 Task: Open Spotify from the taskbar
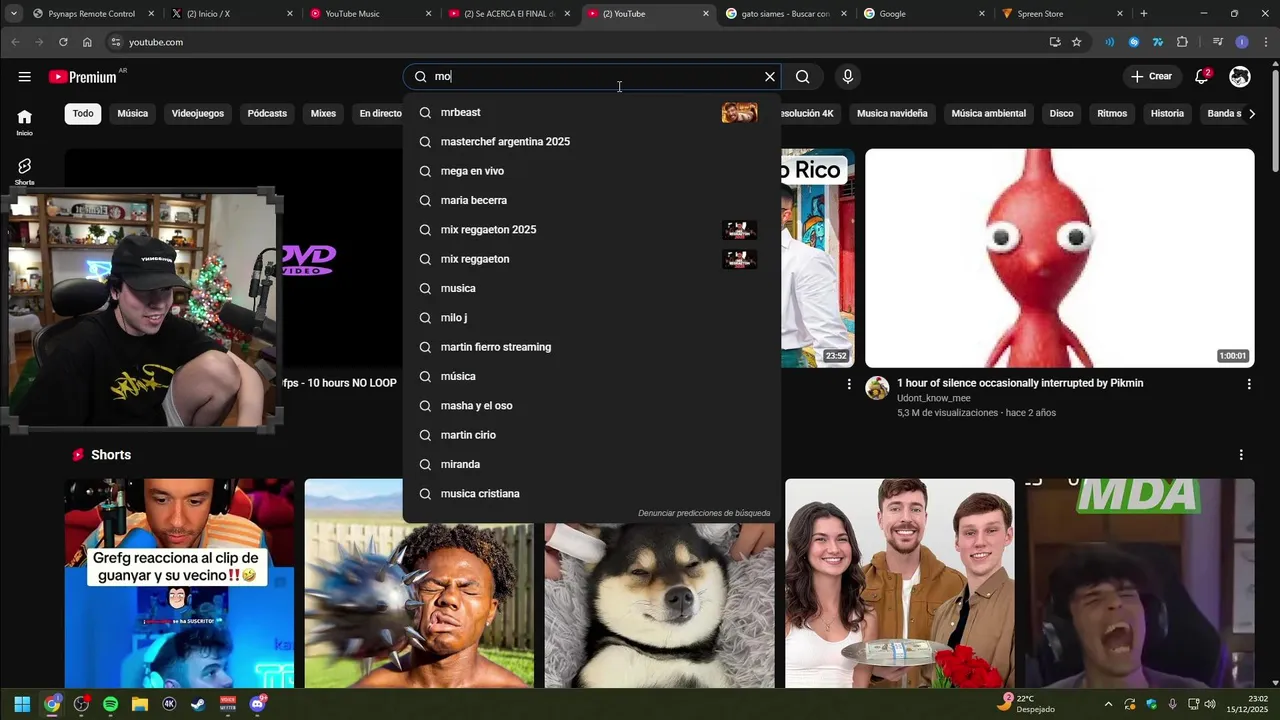[110, 704]
